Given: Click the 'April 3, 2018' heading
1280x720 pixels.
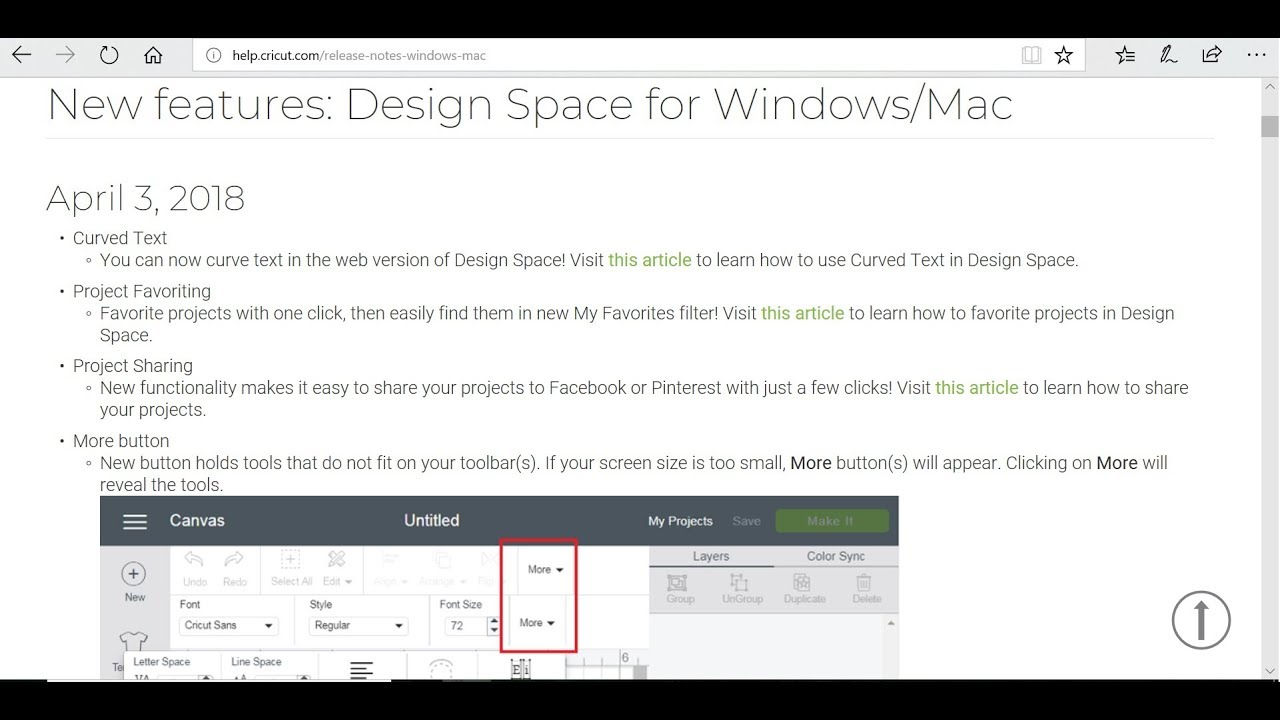Looking at the screenshot, I should click(x=145, y=198).
